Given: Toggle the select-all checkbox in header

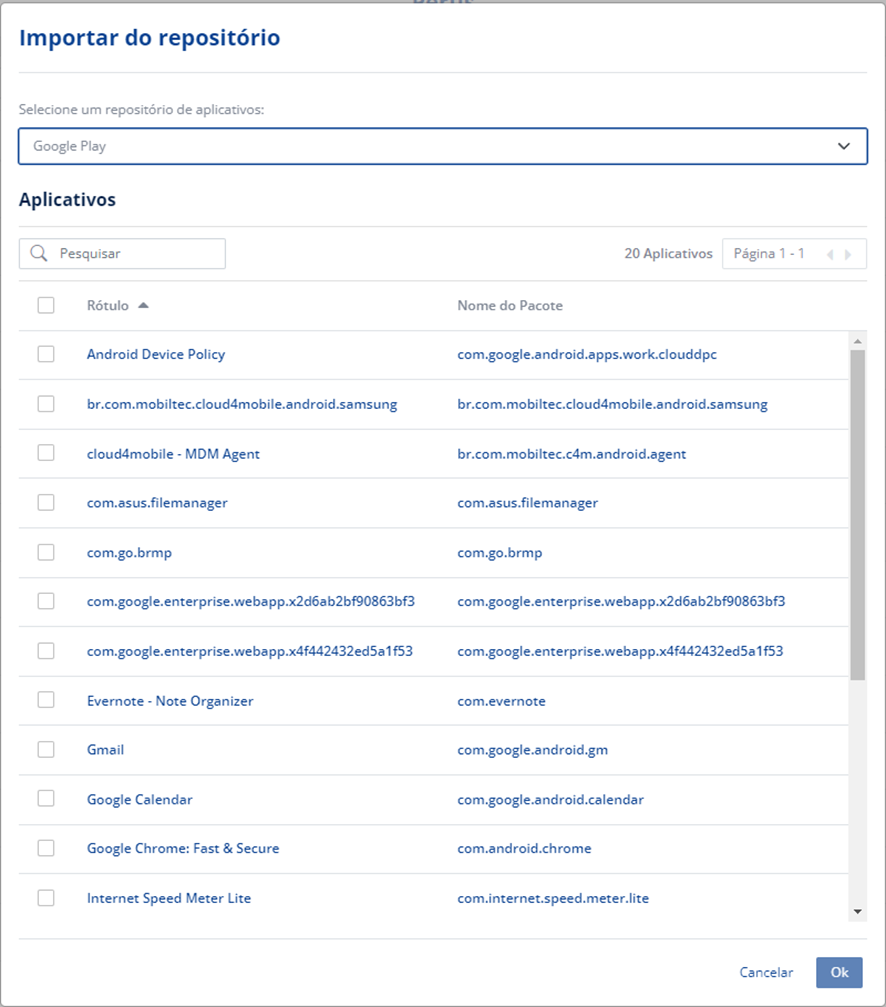Looking at the screenshot, I should 46,305.
